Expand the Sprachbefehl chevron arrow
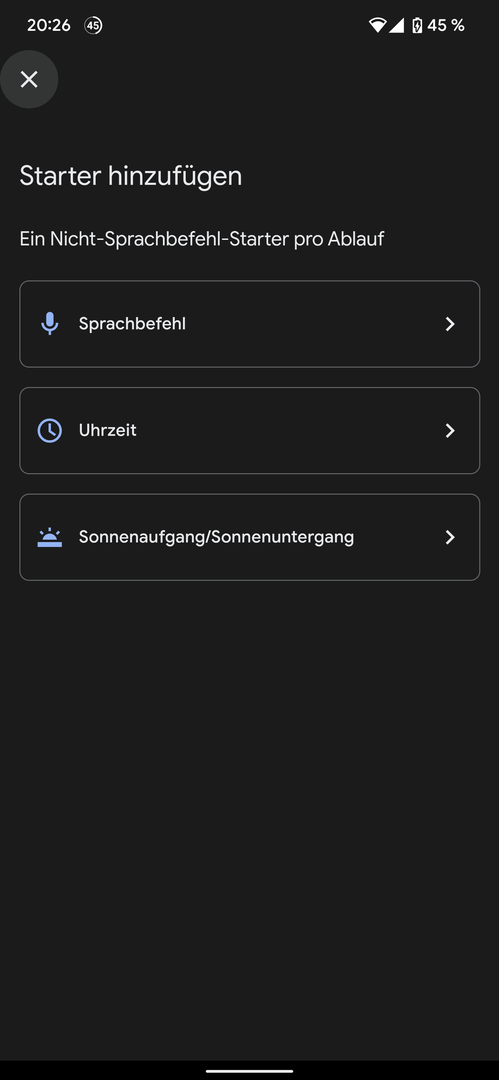 [x=450, y=324]
